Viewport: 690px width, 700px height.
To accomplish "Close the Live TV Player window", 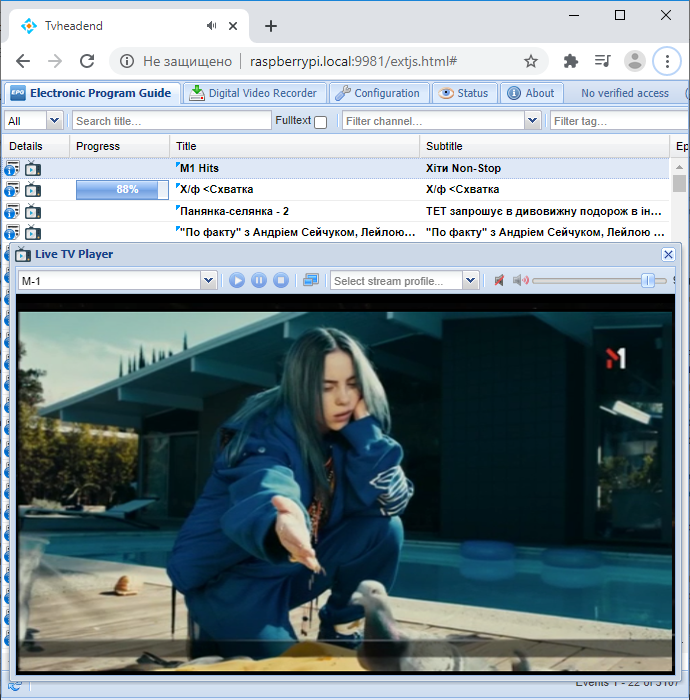I will [x=668, y=254].
